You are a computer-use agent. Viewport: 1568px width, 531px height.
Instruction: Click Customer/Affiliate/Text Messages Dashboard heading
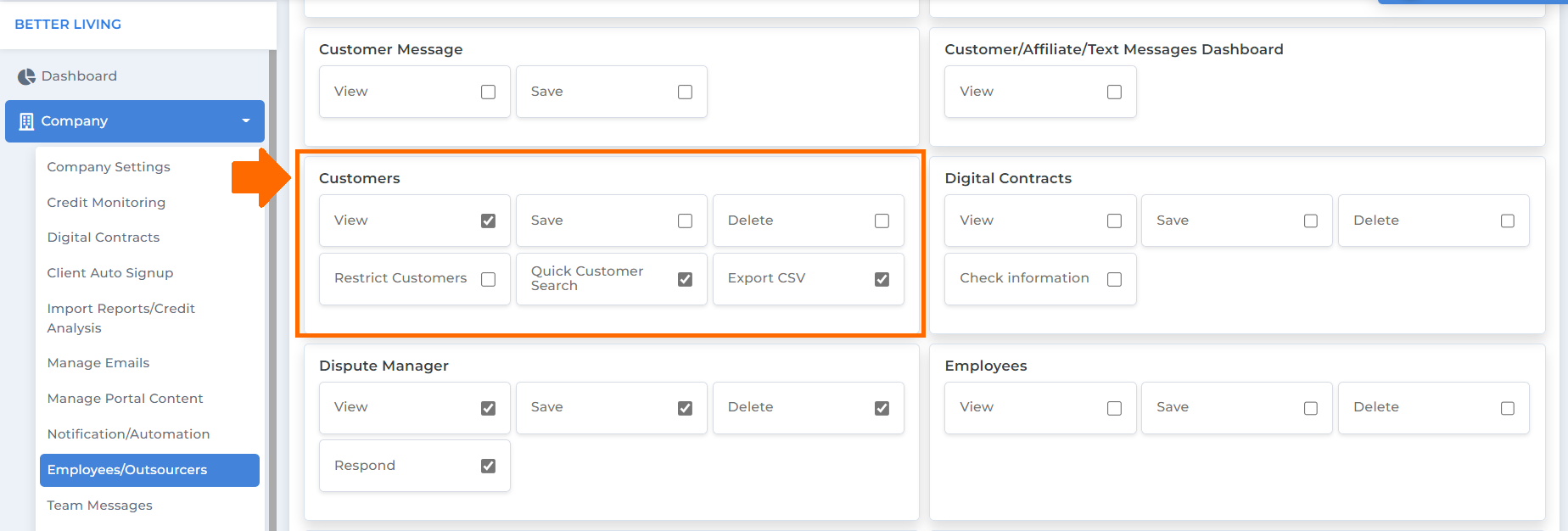[1114, 49]
